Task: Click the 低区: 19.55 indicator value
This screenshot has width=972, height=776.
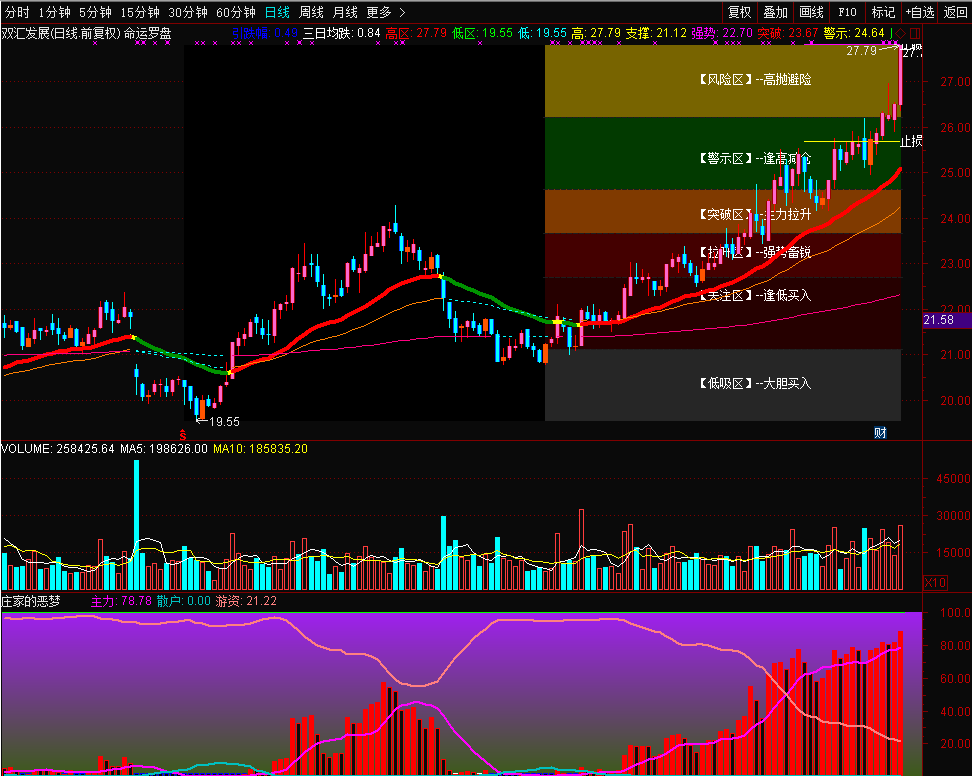Action: [482, 33]
